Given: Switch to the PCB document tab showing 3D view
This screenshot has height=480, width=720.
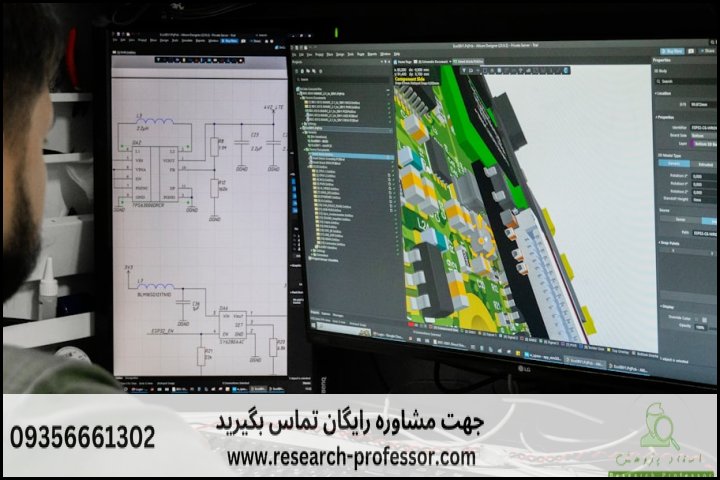Looking at the screenshot, I should click(468, 62).
